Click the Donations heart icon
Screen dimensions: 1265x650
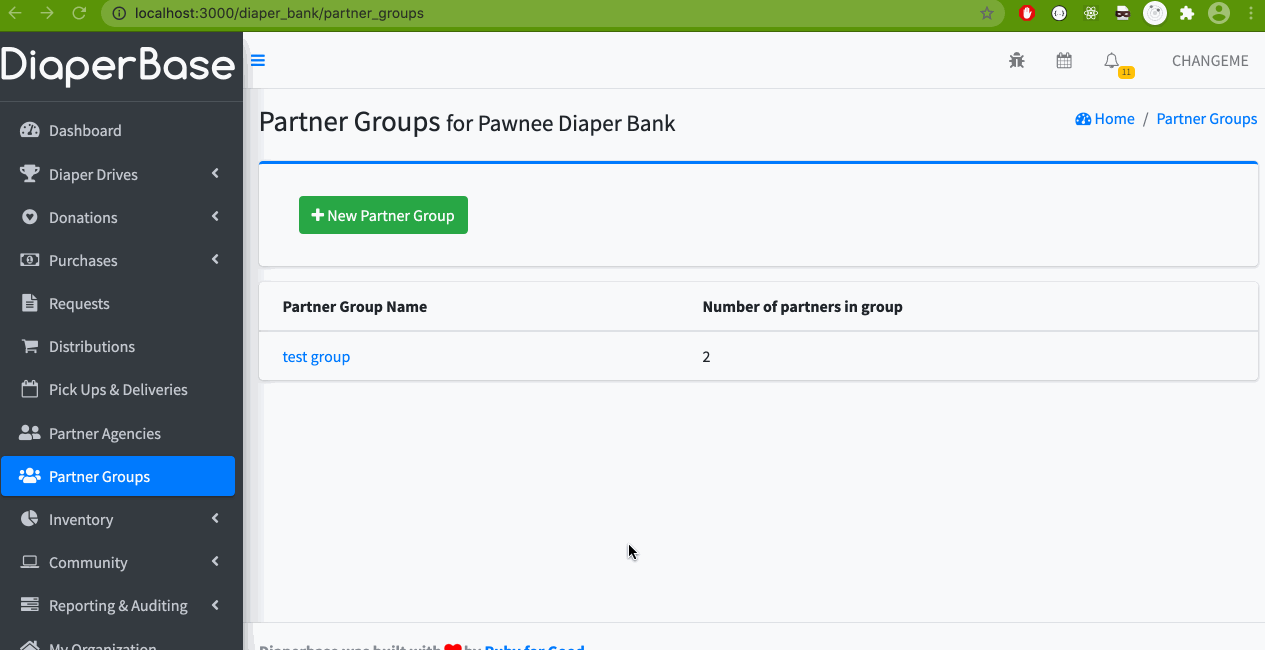[x=30, y=217]
